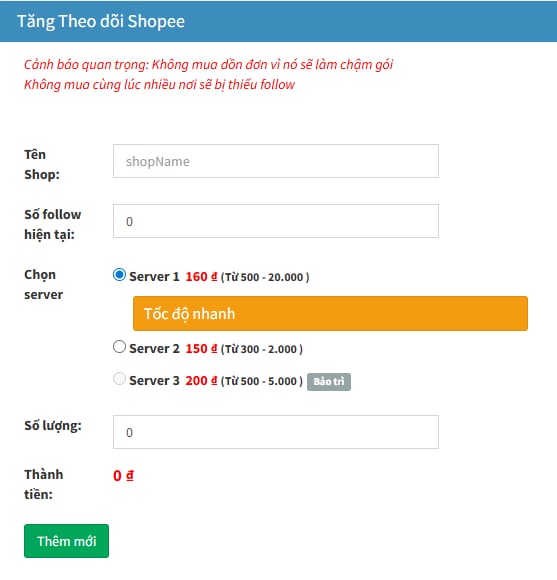Click the Tên Shop input field

[276, 161]
